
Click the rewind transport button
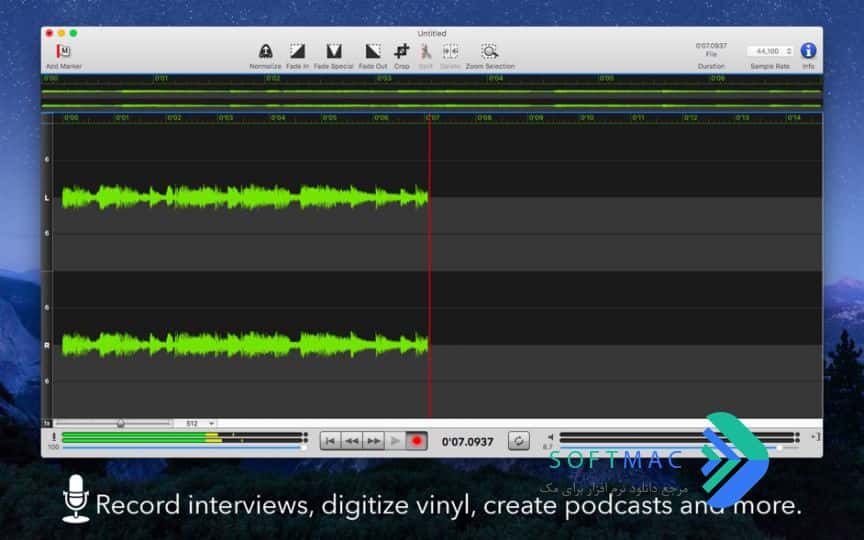pyautogui.click(x=352, y=441)
